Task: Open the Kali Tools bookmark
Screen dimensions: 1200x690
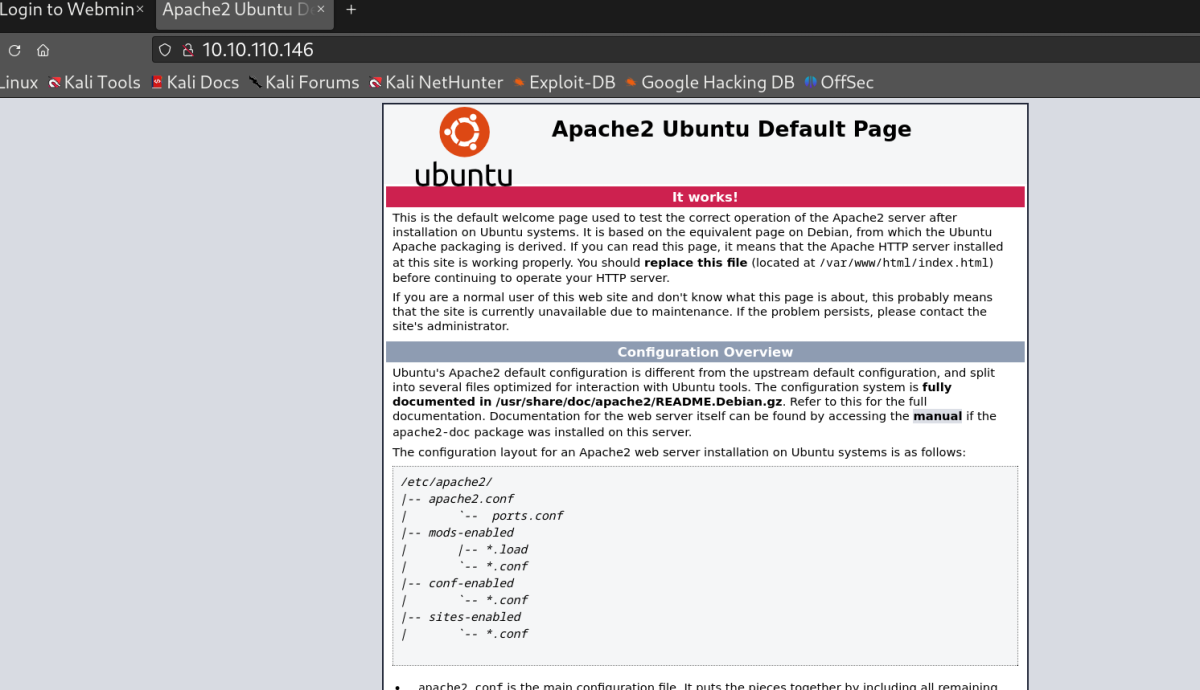Action: click(95, 83)
